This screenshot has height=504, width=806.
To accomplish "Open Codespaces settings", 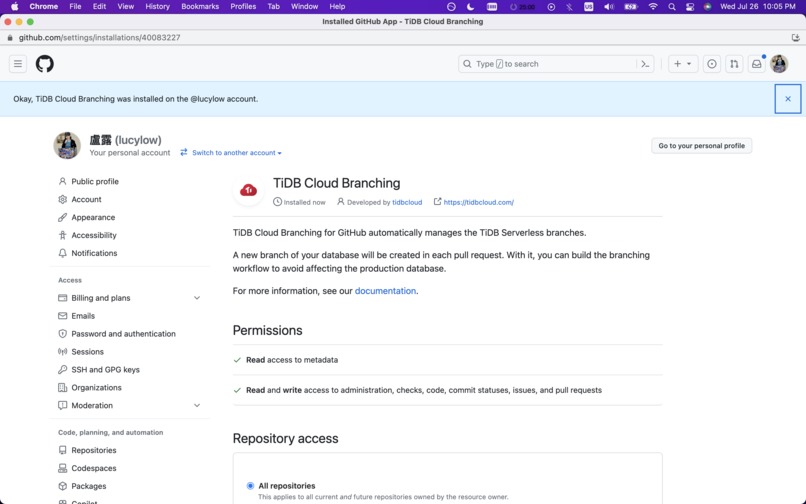I will click(x=94, y=469).
